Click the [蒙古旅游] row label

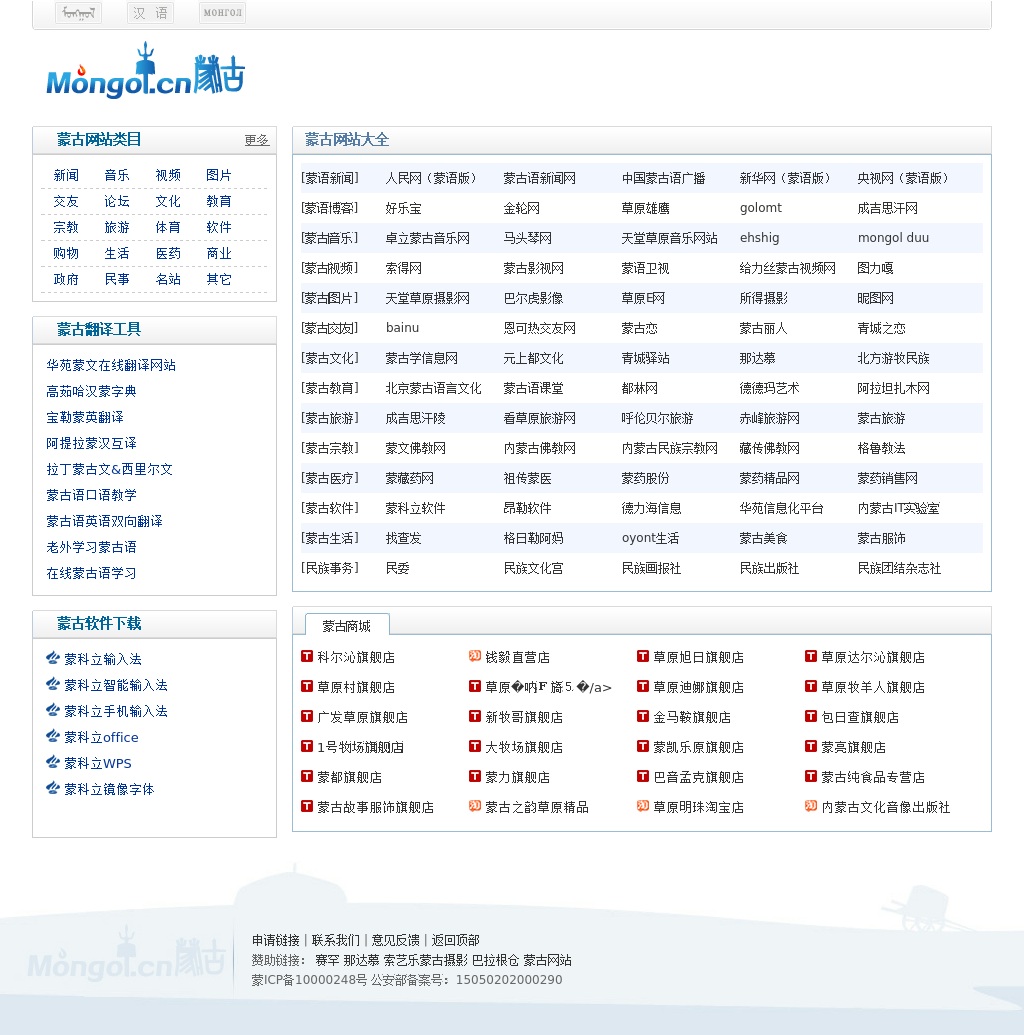coord(330,418)
